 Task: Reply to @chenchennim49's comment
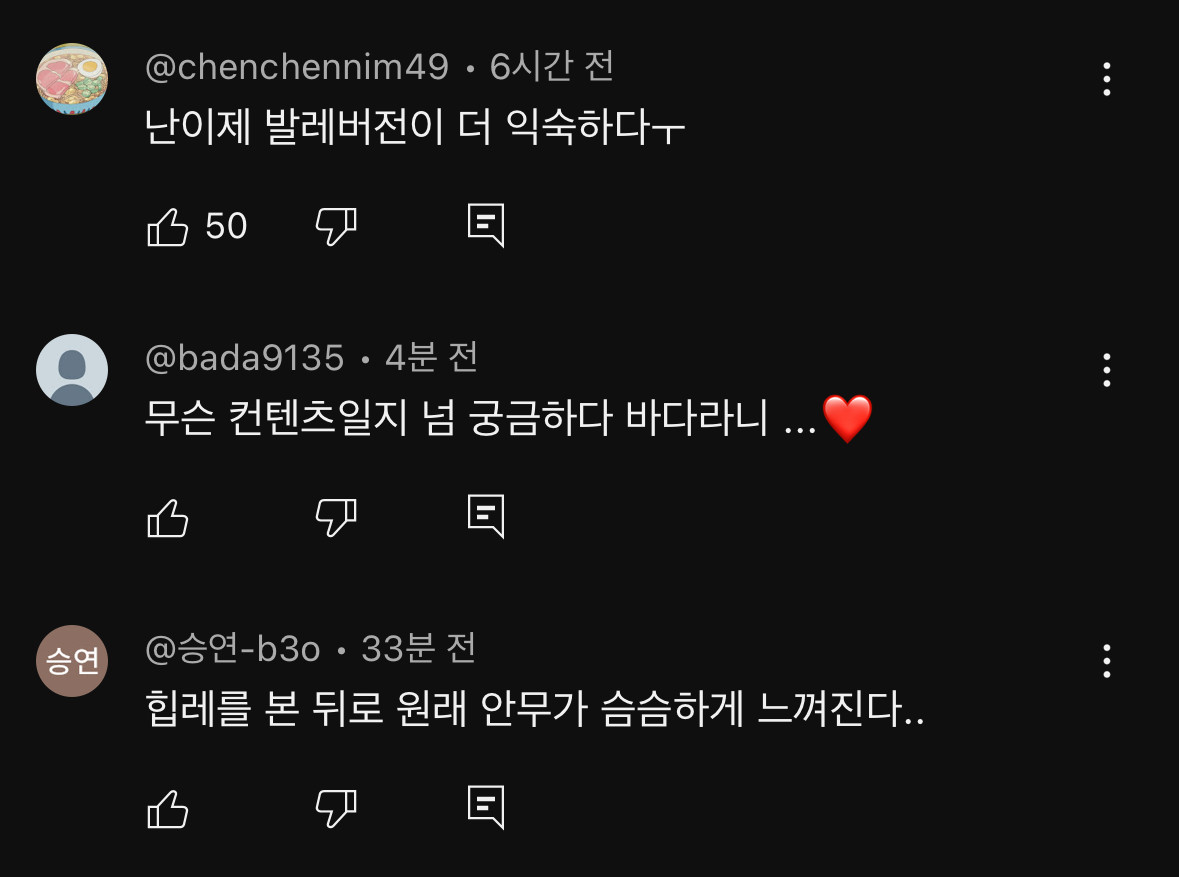pos(486,227)
